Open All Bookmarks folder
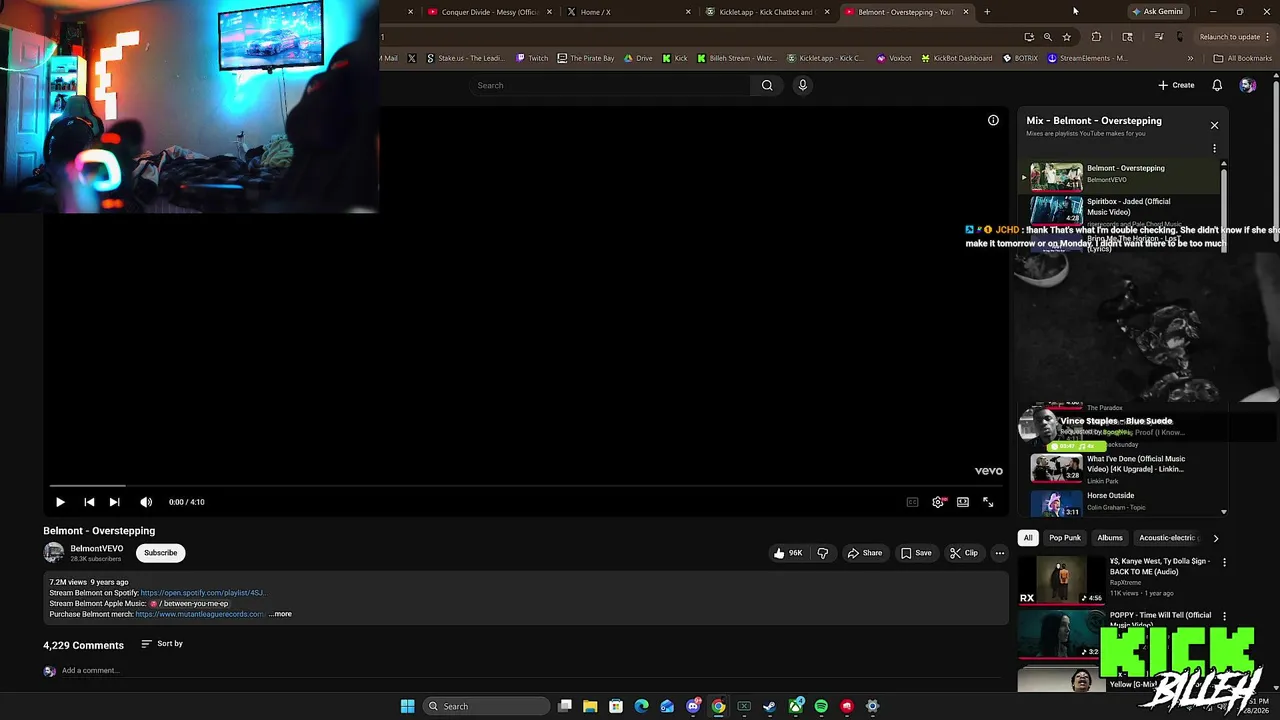 (1242, 58)
